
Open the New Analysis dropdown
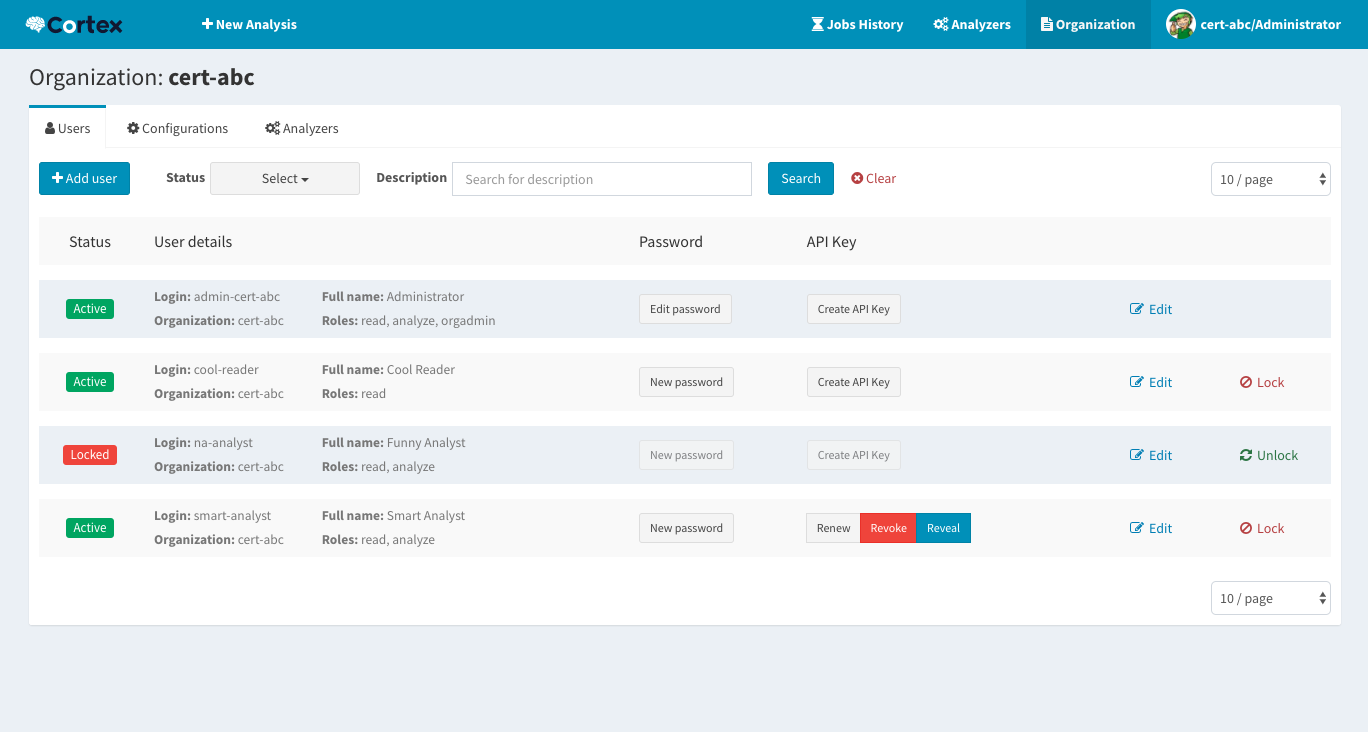coord(249,24)
